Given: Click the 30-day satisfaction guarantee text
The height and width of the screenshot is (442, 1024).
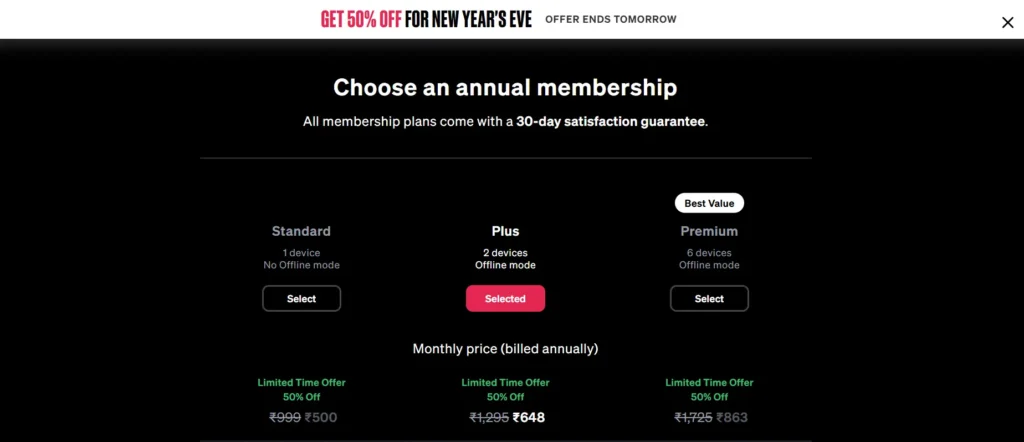Looking at the screenshot, I should pos(611,122).
